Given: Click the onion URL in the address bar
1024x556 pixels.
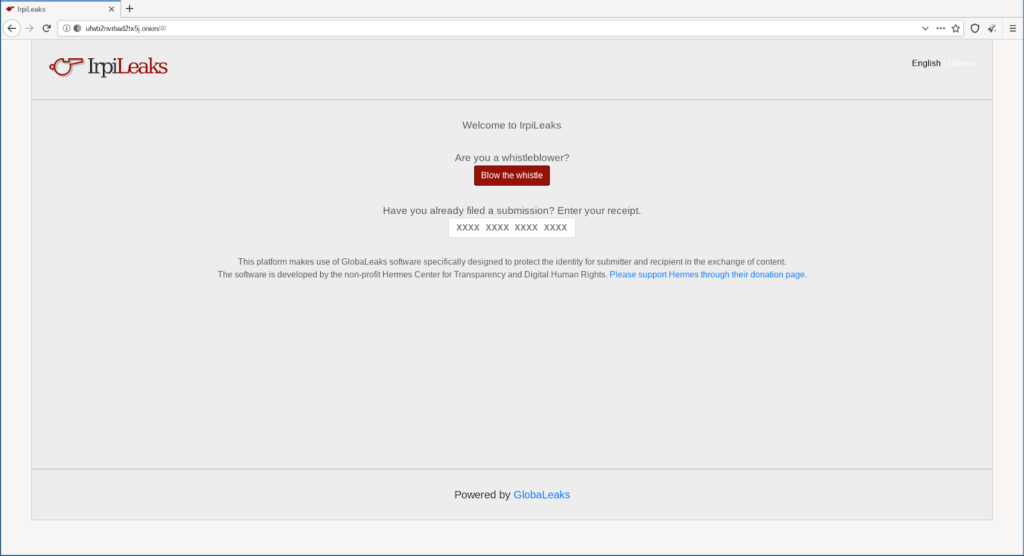Looking at the screenshot, I should 125,28.
